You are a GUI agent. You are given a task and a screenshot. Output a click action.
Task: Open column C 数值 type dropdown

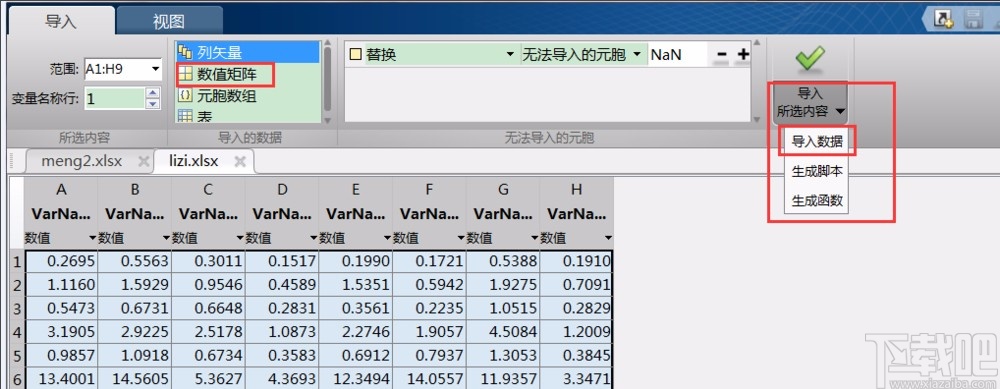[240, 239]
